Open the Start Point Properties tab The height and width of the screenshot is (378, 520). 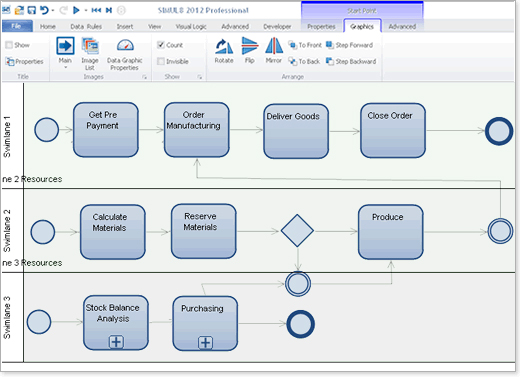coord(321,26)
